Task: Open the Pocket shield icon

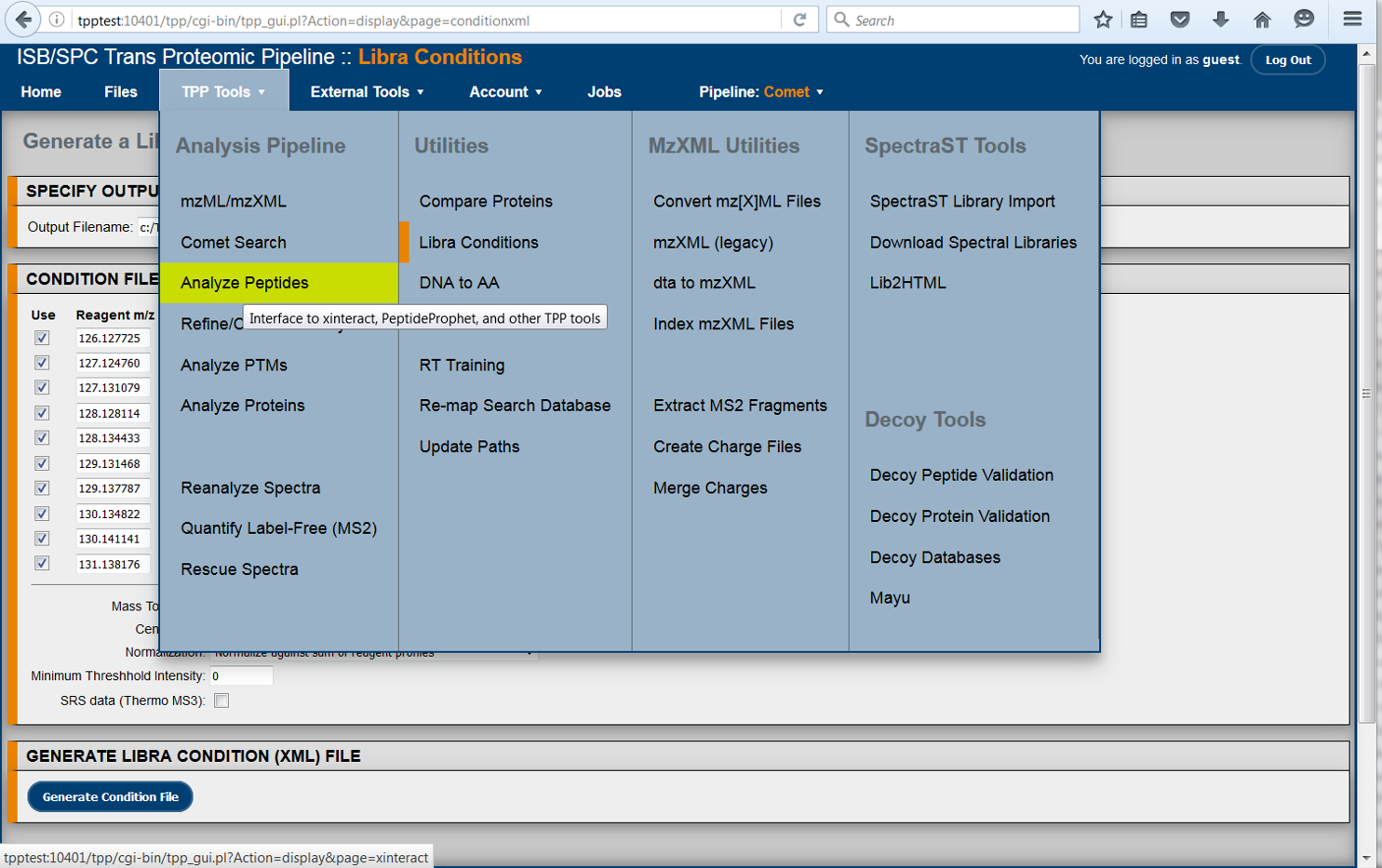Action: tap(1180, 20)
